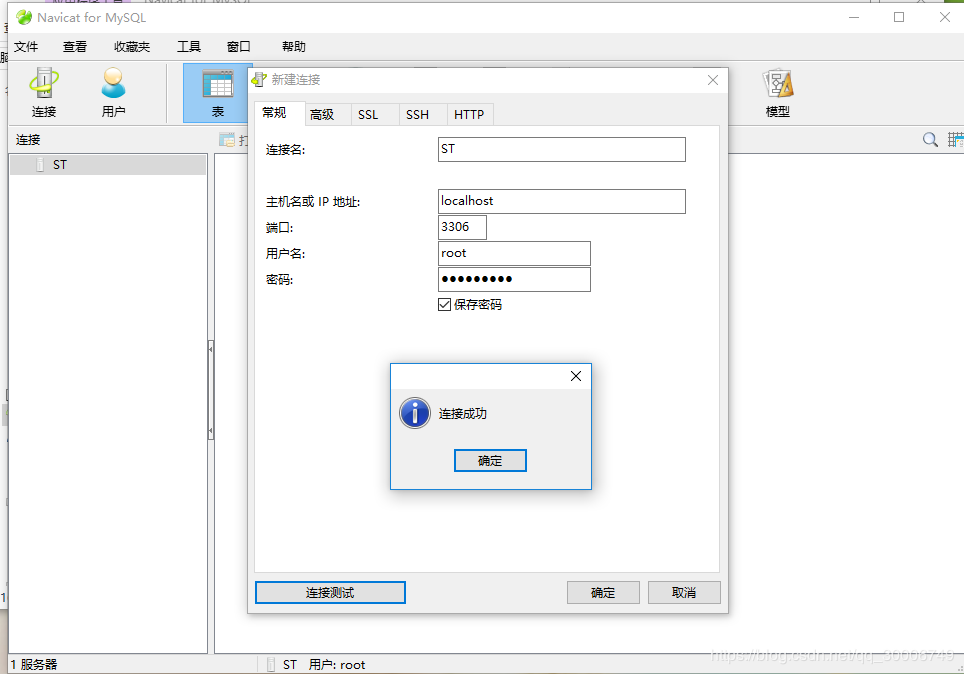The image size is (964, 674).
Task: Click the 连接测试 button
Action: (330, 593)
